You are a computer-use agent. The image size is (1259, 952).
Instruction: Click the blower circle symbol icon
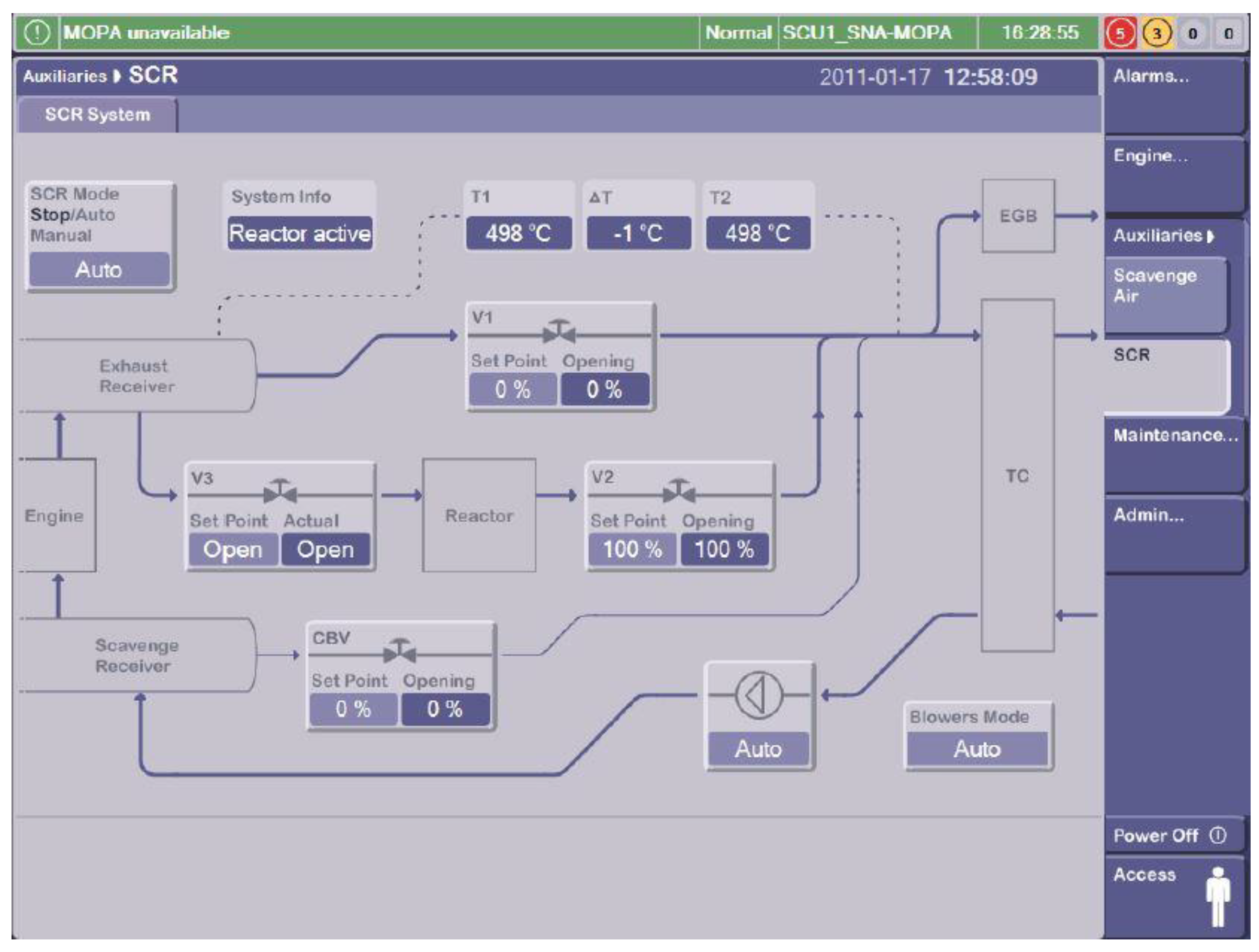tap(759, 695)
